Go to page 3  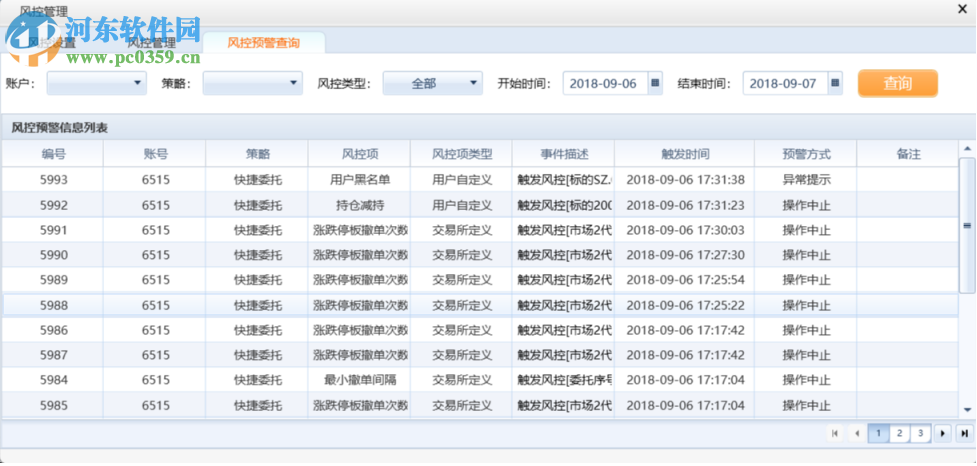920,433
